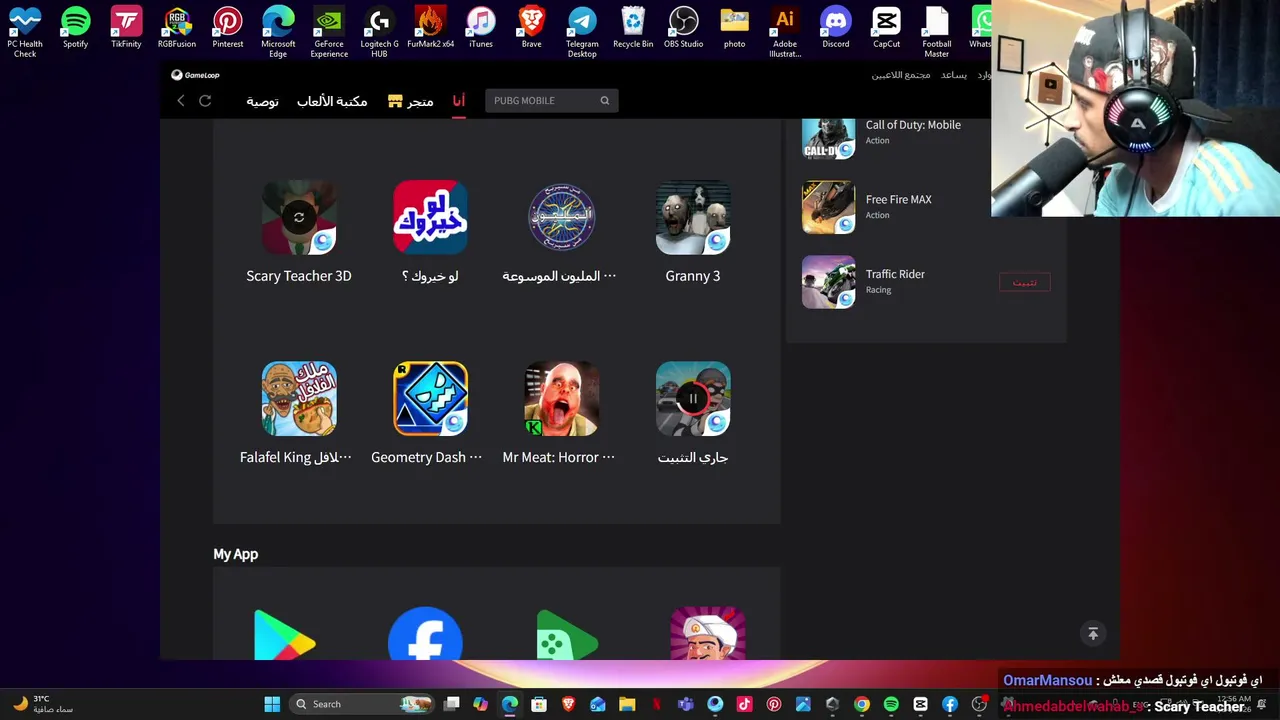Select the Discord desktop shortcut

pos(835,28)
